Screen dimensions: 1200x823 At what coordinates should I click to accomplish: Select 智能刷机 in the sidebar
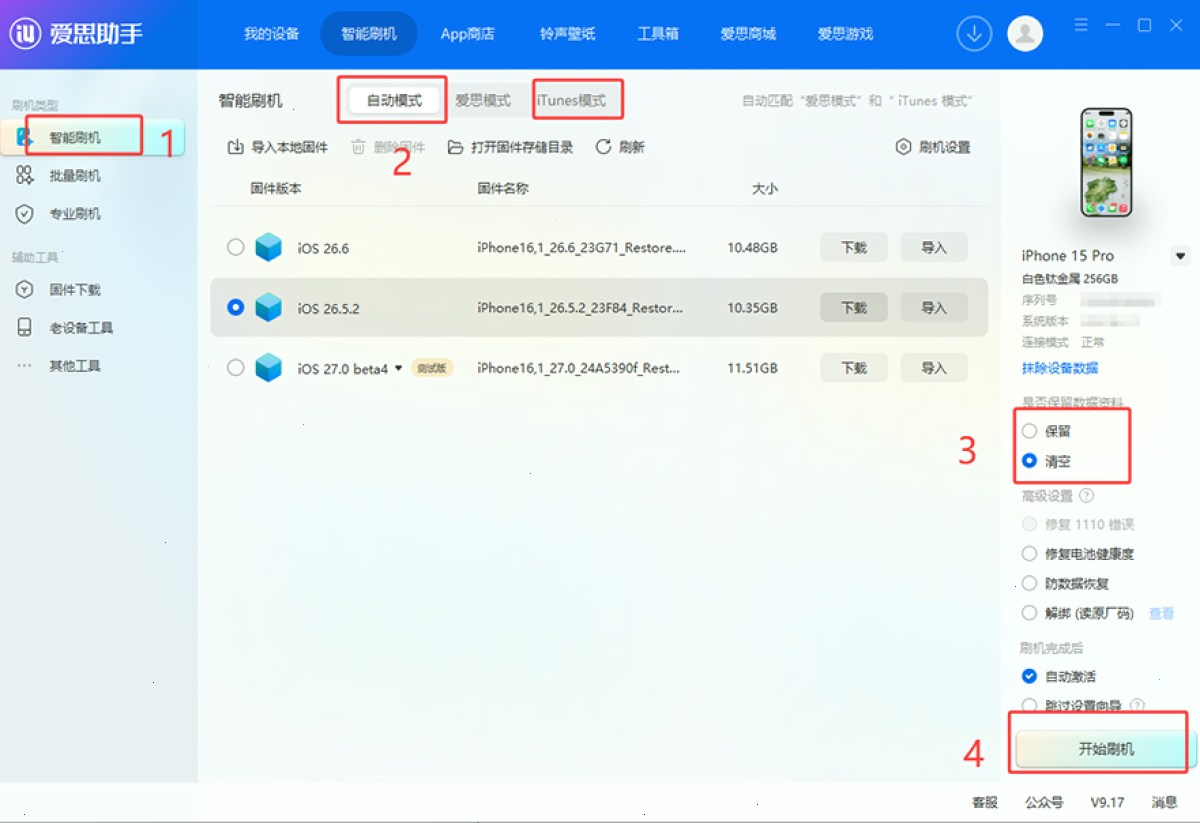click(92, 138)
